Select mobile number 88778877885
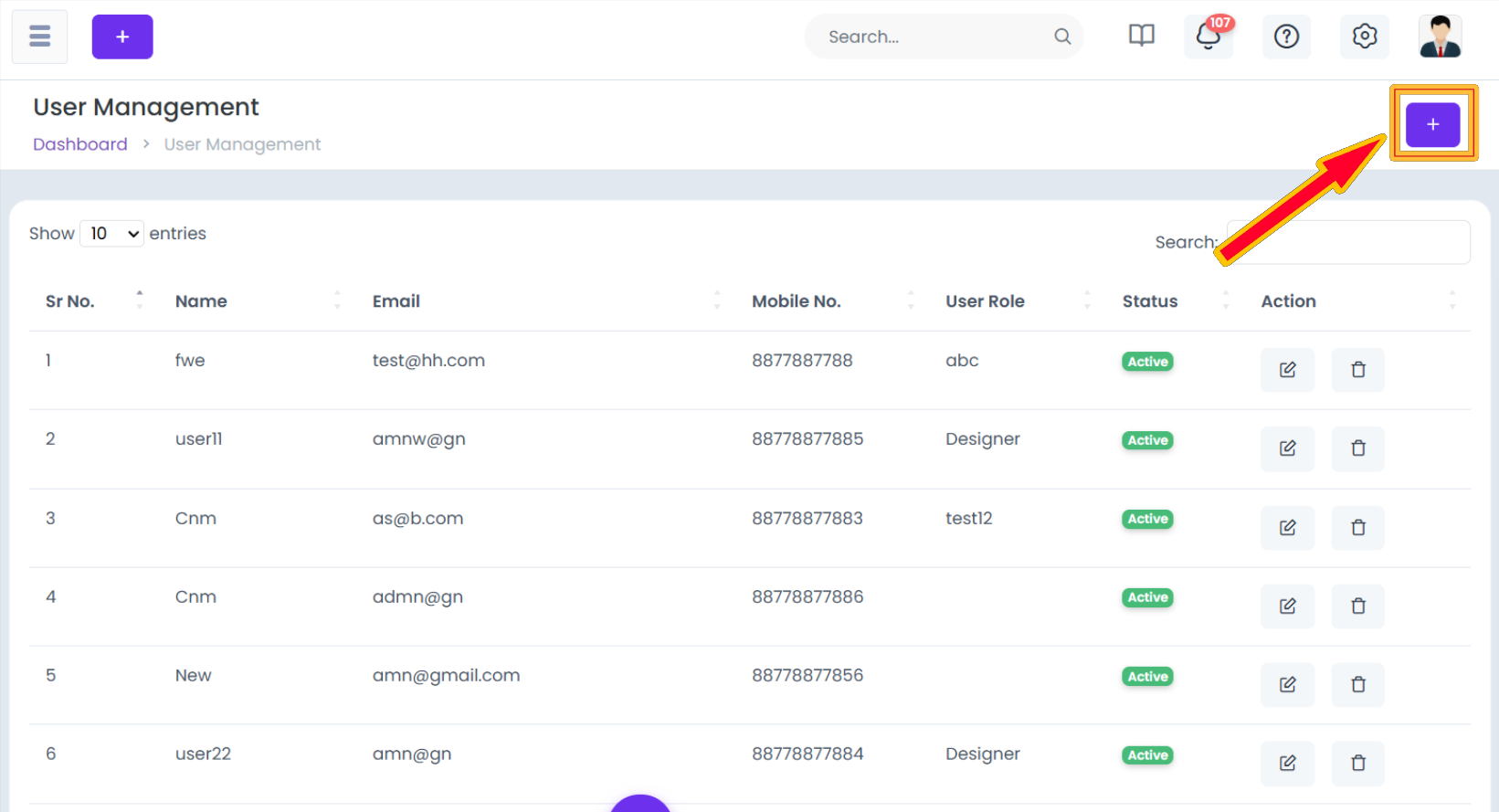Image resolution: width=1499 pixels, height=812 pixels. (x=808, y=439)
